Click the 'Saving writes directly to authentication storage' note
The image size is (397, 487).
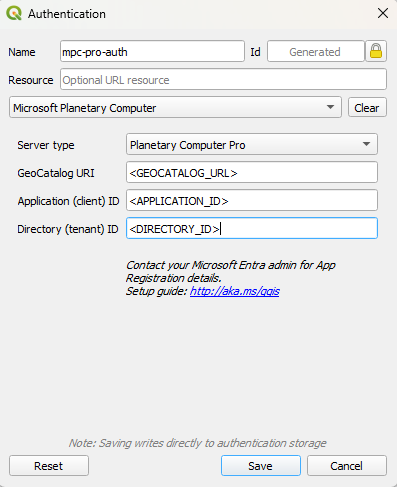(197, 443)
